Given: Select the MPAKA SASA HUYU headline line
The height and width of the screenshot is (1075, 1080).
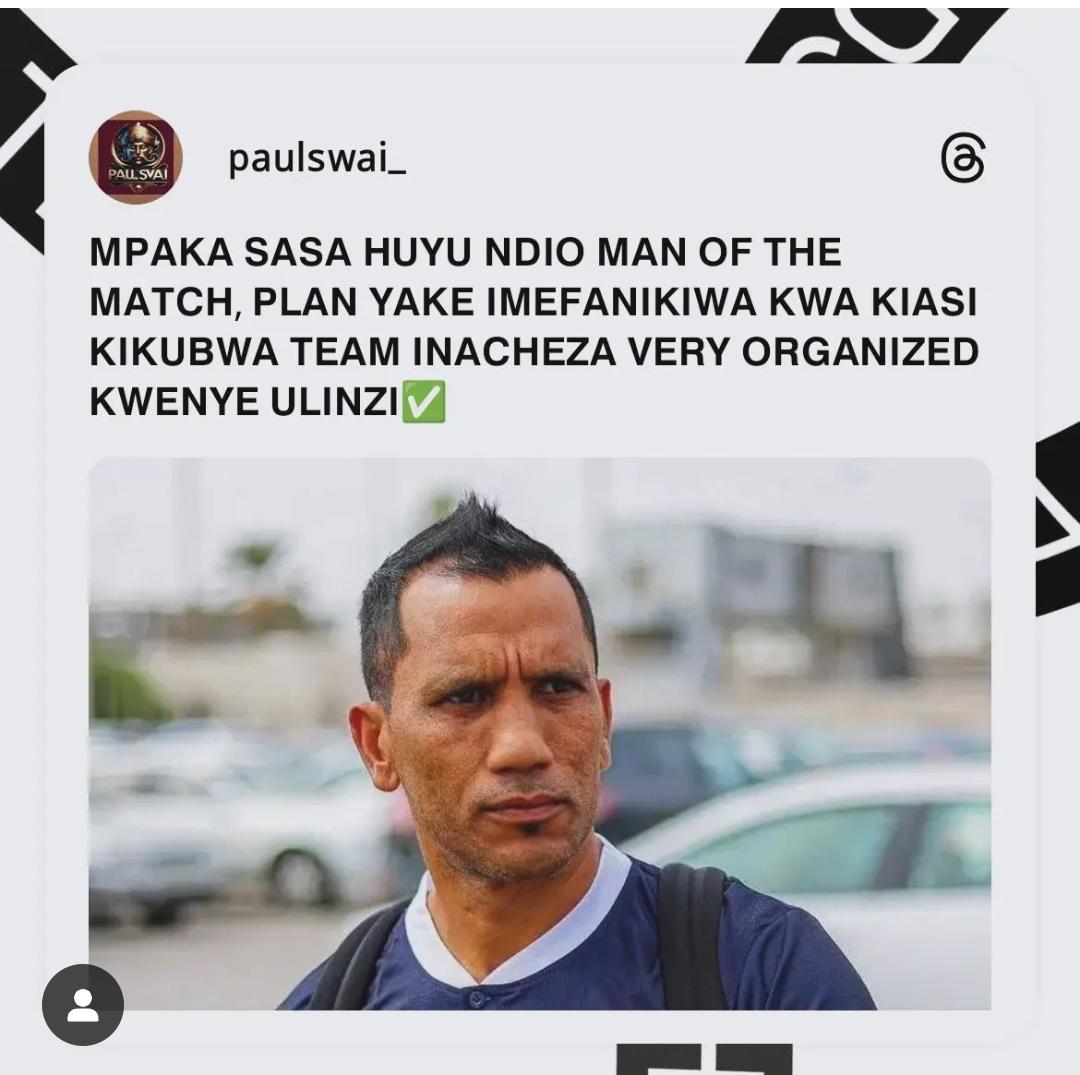Looking at the screenshot, I should [x=466, y=252].
